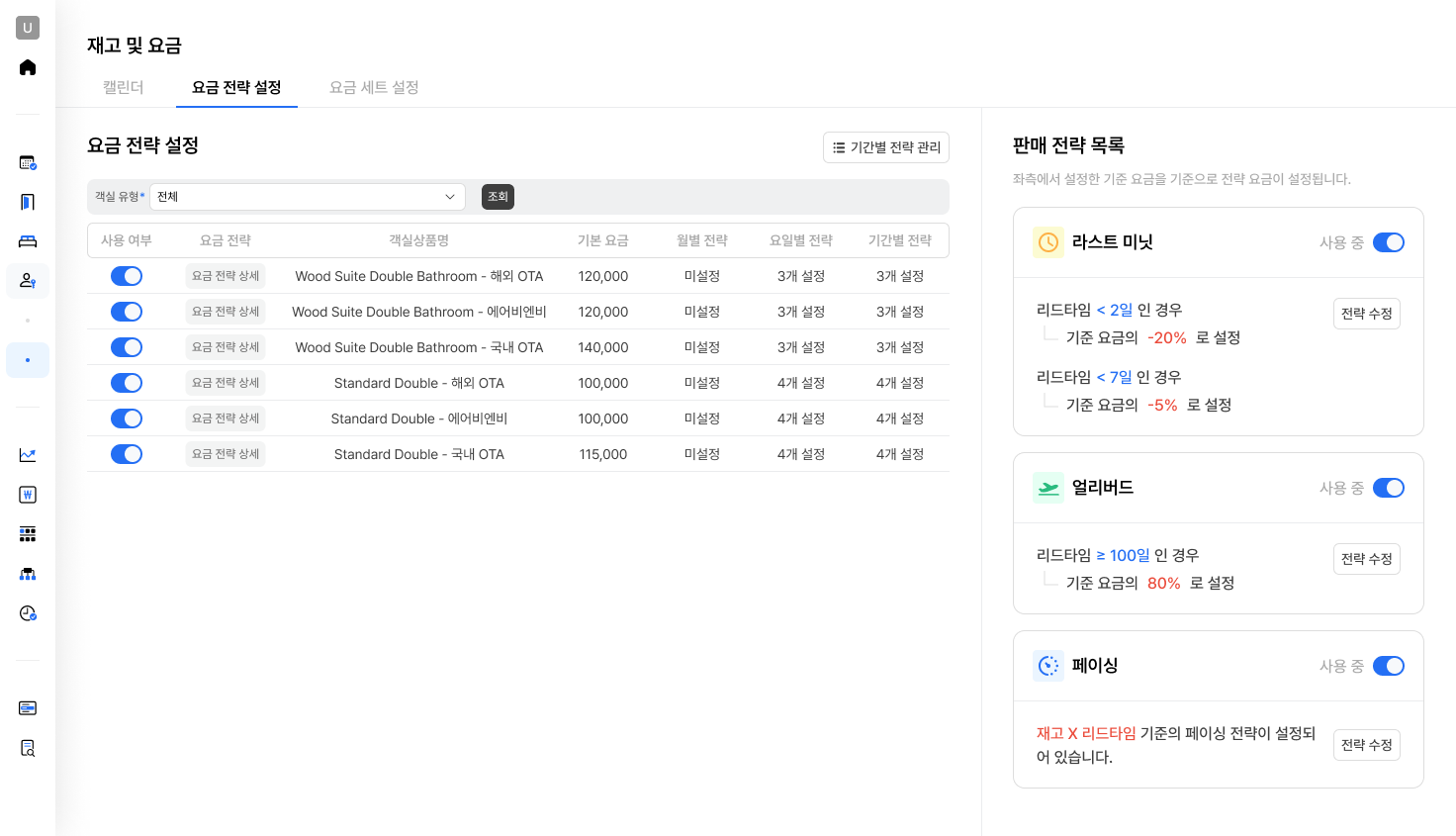The height and width of the screenshot is (836, 1456).
Task: Click the Early Bird airplane icon
Action: click(1048, 488)
